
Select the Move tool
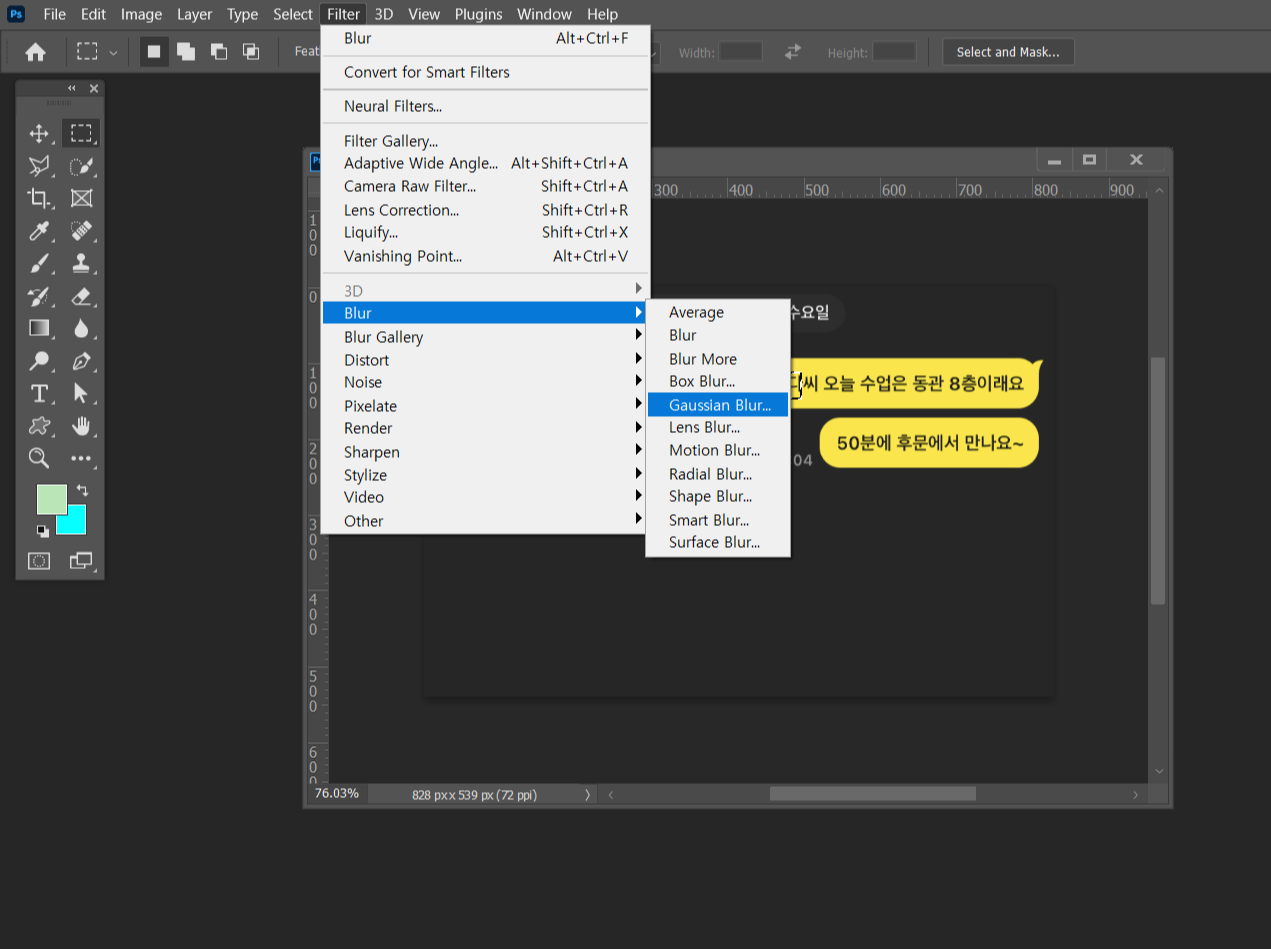39,133
